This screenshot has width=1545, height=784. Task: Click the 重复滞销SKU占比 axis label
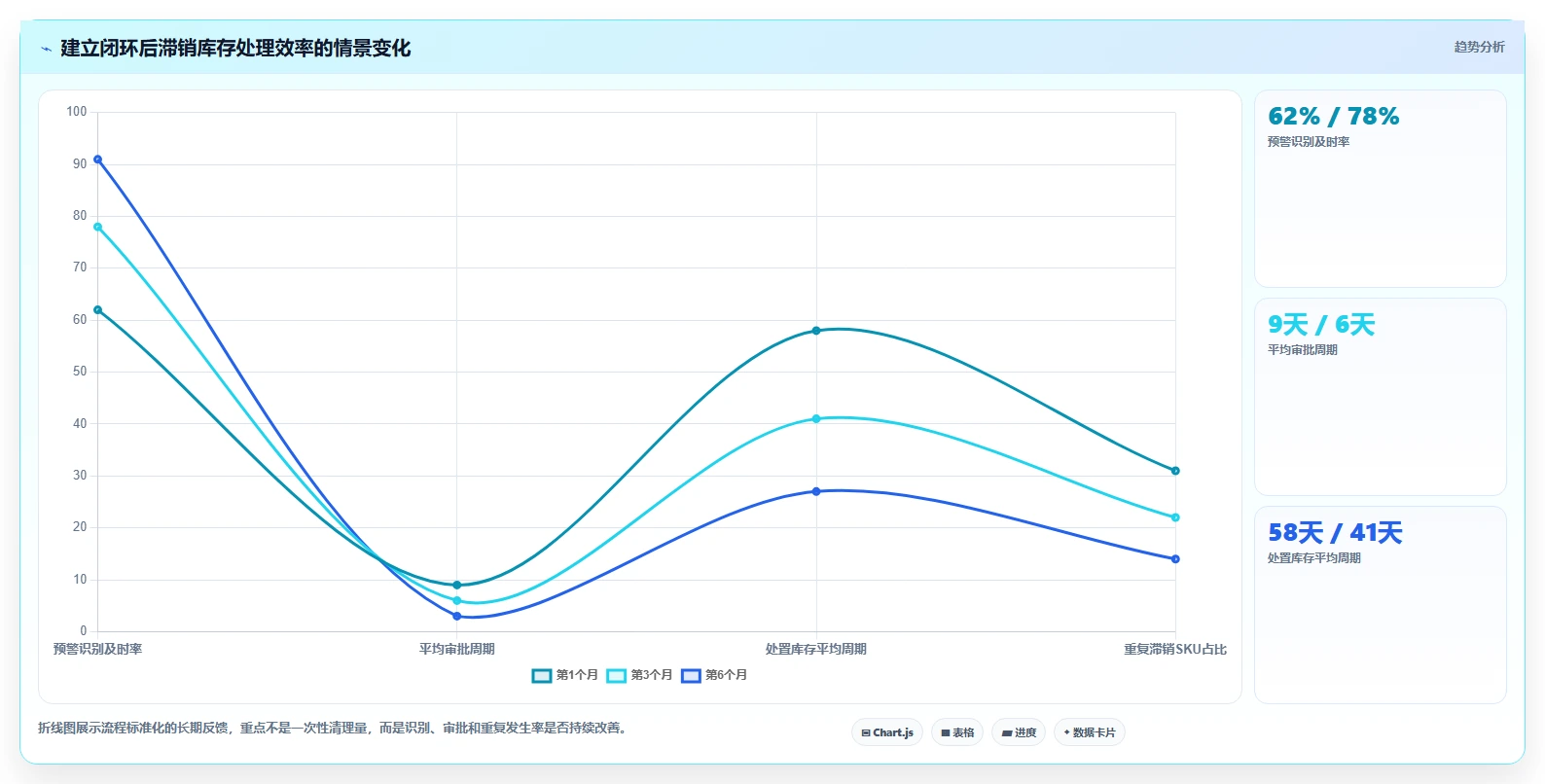click(x=1175, y=649)
